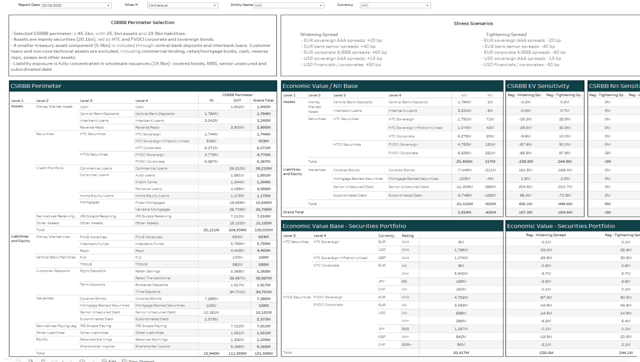
Task: Click the 'IN' column header in CSRBB Perimeter
Action: [x=211, y=100]
